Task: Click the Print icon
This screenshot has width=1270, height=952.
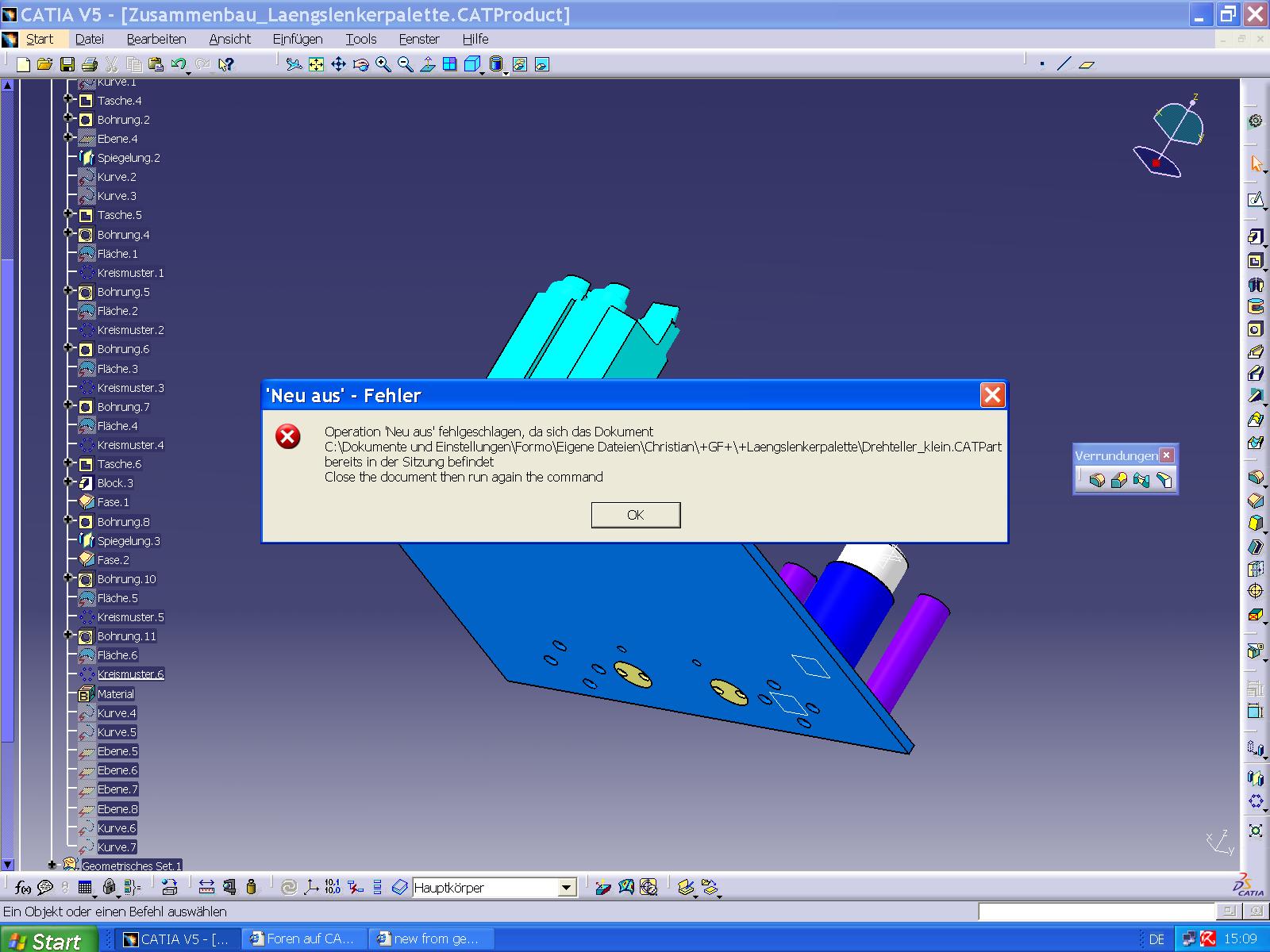Action: tap(90, 64)
